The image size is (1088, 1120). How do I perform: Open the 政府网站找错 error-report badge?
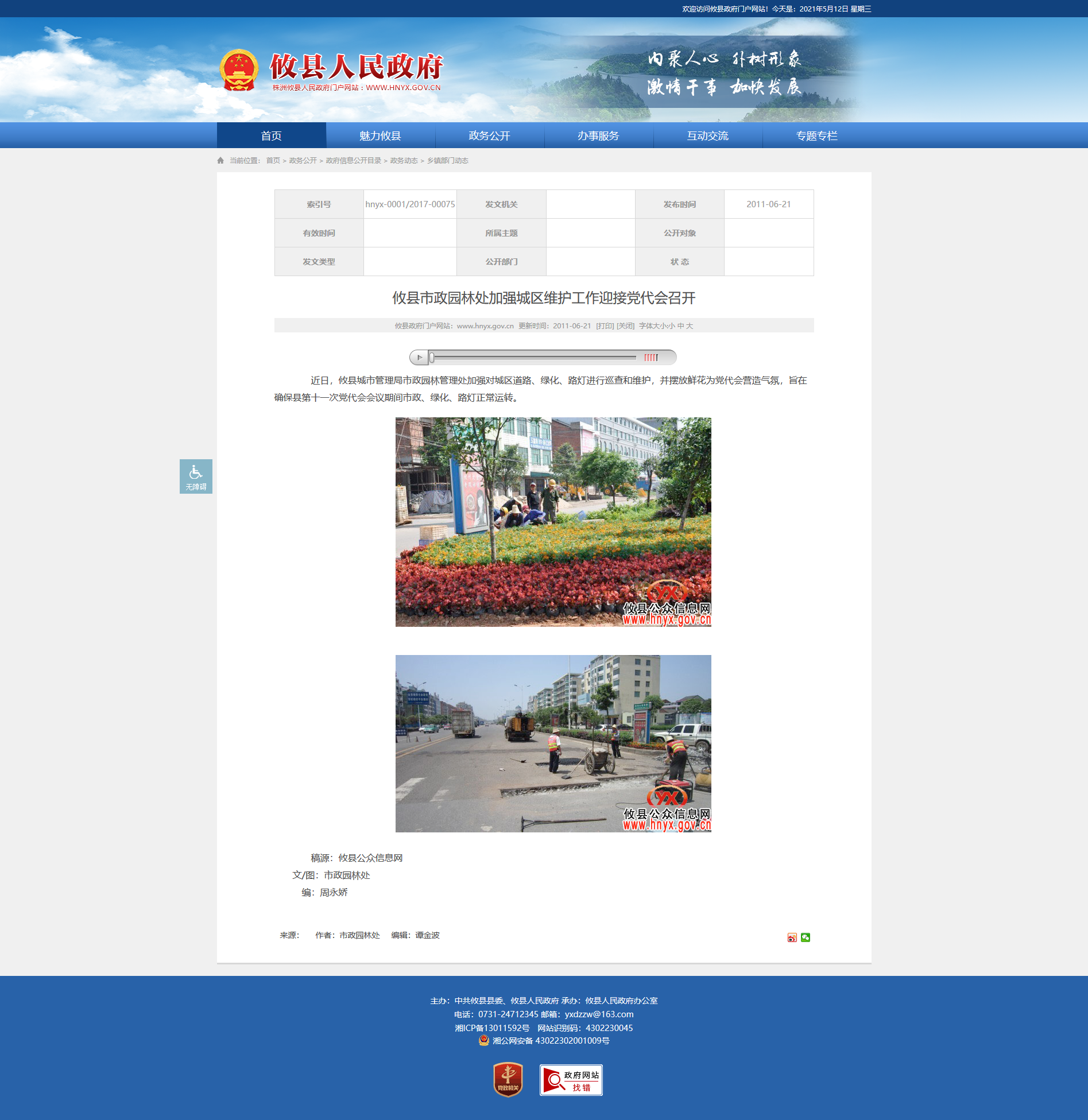(x=571, y=1080)
